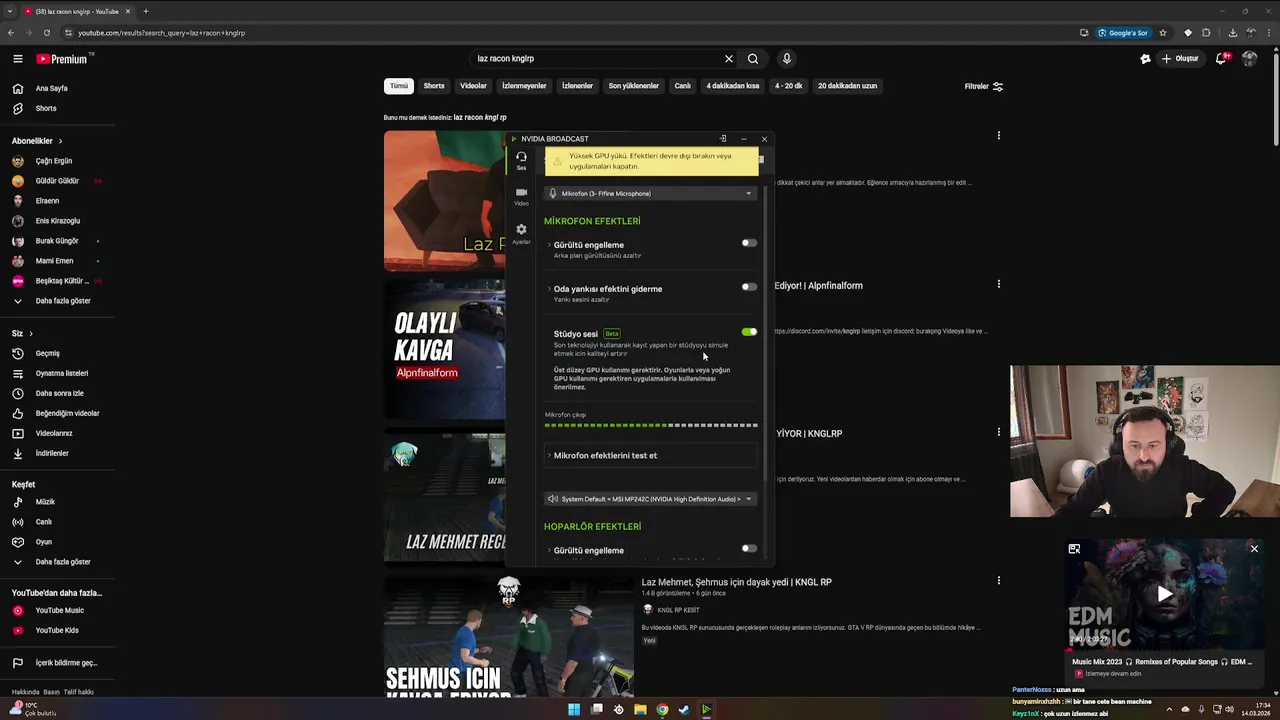Open YouTube notifications bell

pos(1221,59)
